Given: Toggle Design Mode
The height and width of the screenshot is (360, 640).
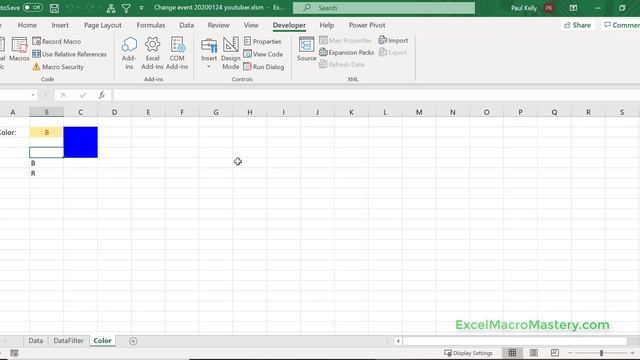Looking at the screenshot, I should (x=231, y=53).
